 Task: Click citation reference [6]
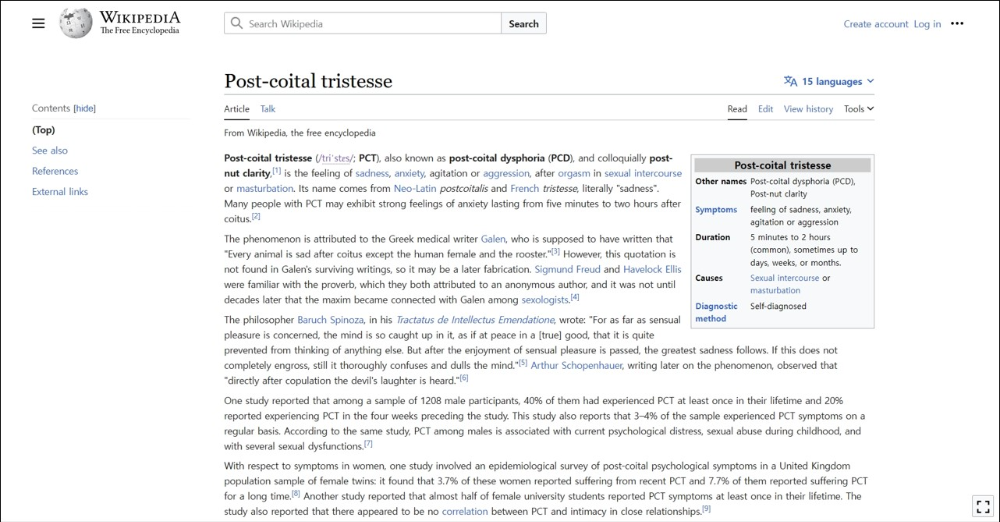tap(464, 378)
